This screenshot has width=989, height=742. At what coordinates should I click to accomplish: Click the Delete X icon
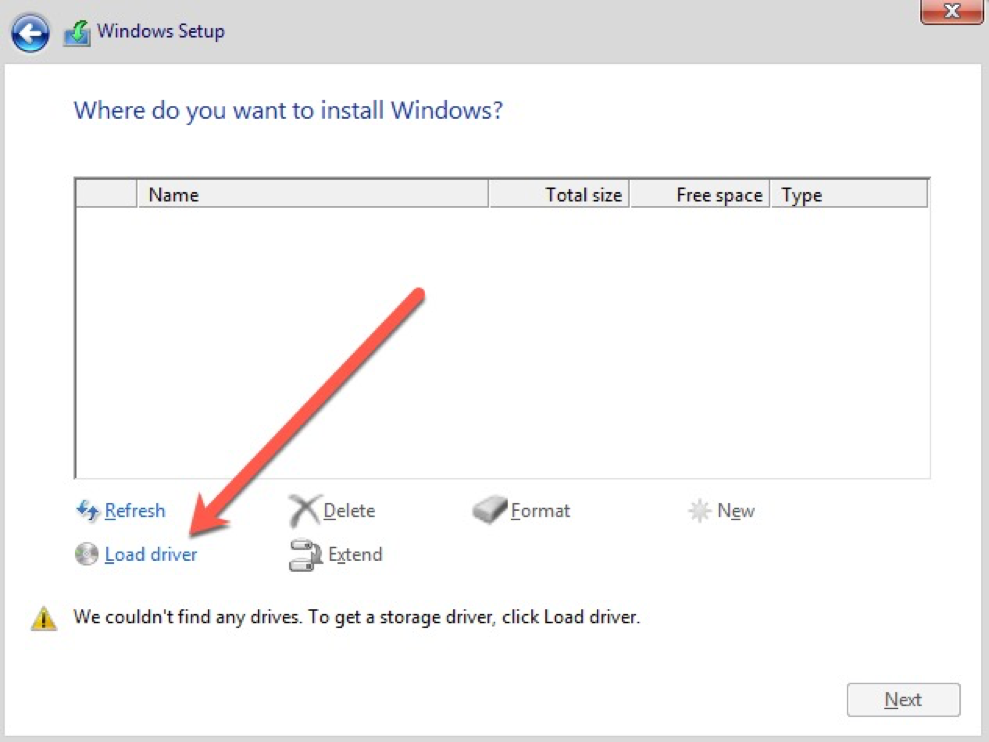tap(304, 510)
